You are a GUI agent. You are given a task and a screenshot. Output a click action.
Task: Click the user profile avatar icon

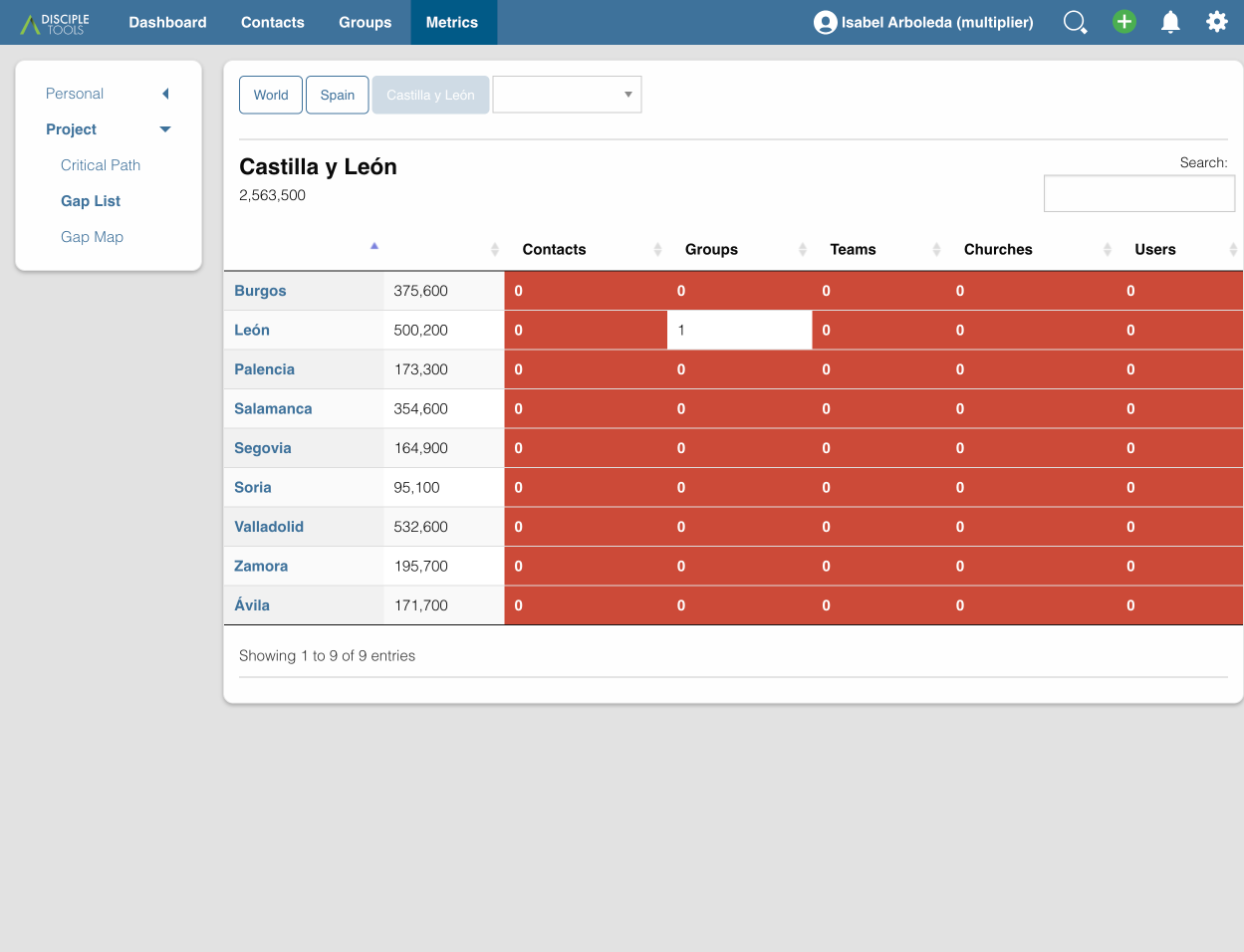[x=825, y=22]
